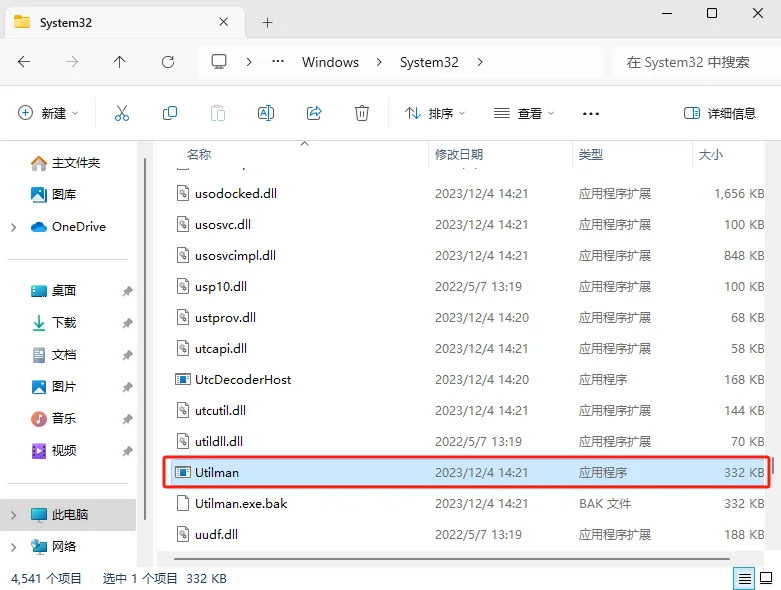Expand chevron after Windows in address bar

click(x=379, y=62)
